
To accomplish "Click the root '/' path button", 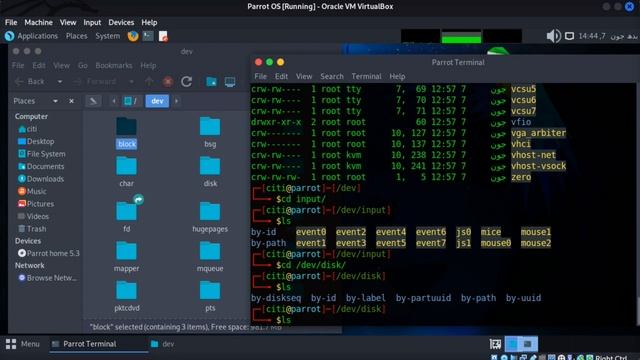I will click(x=131, y=101).
